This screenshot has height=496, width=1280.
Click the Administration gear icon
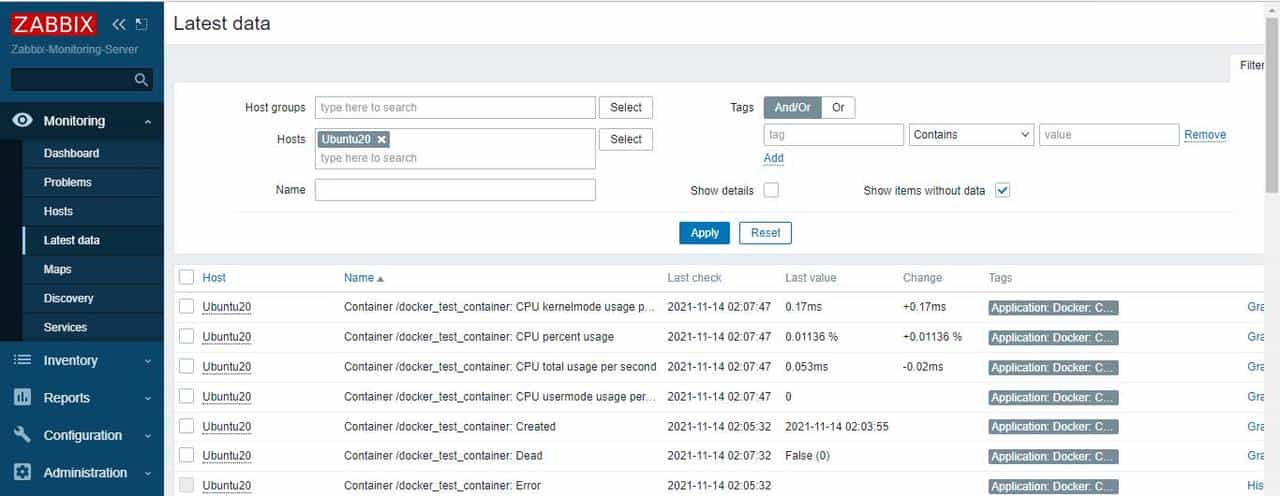[x=22, y=472]
